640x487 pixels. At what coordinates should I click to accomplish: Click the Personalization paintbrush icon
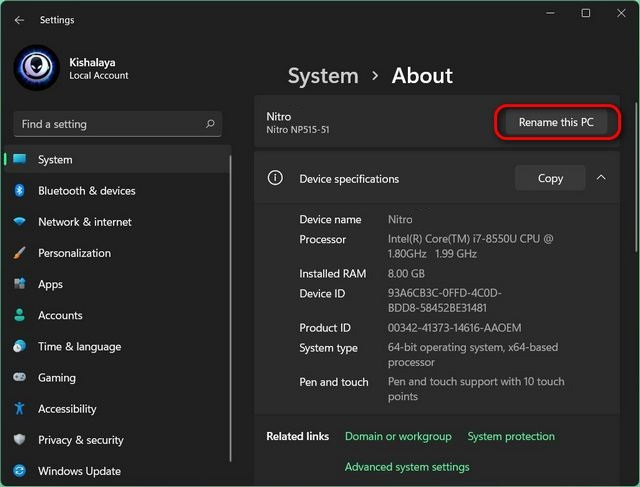tap(19, 253)
